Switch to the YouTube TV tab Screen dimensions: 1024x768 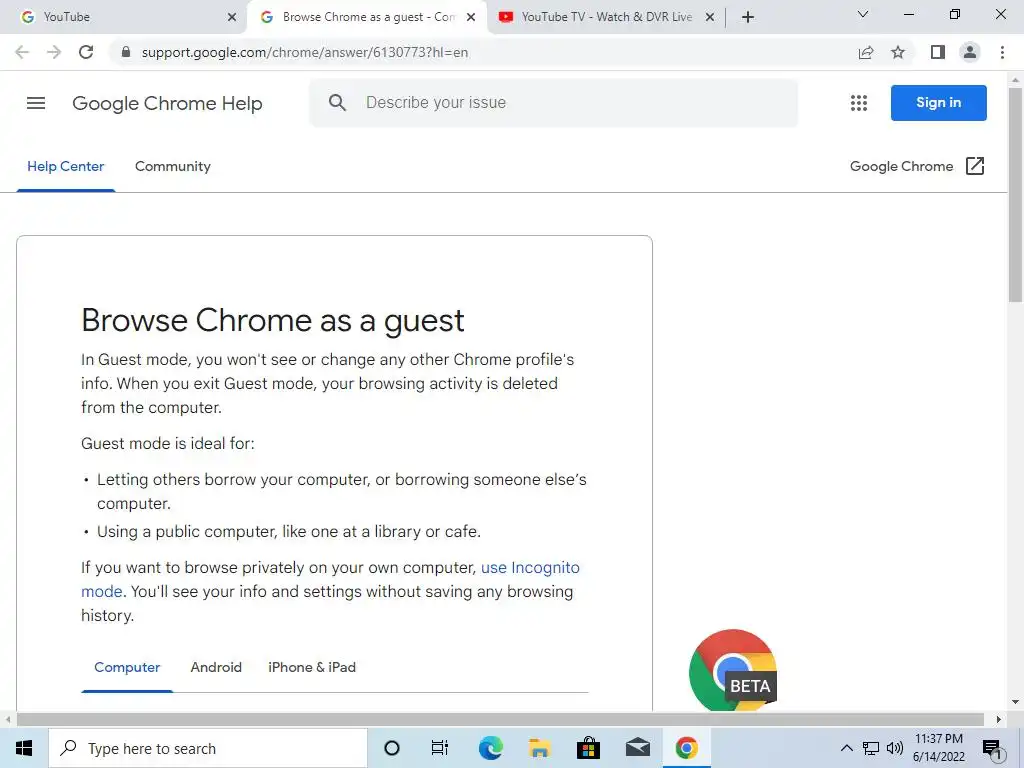(606, 17)
